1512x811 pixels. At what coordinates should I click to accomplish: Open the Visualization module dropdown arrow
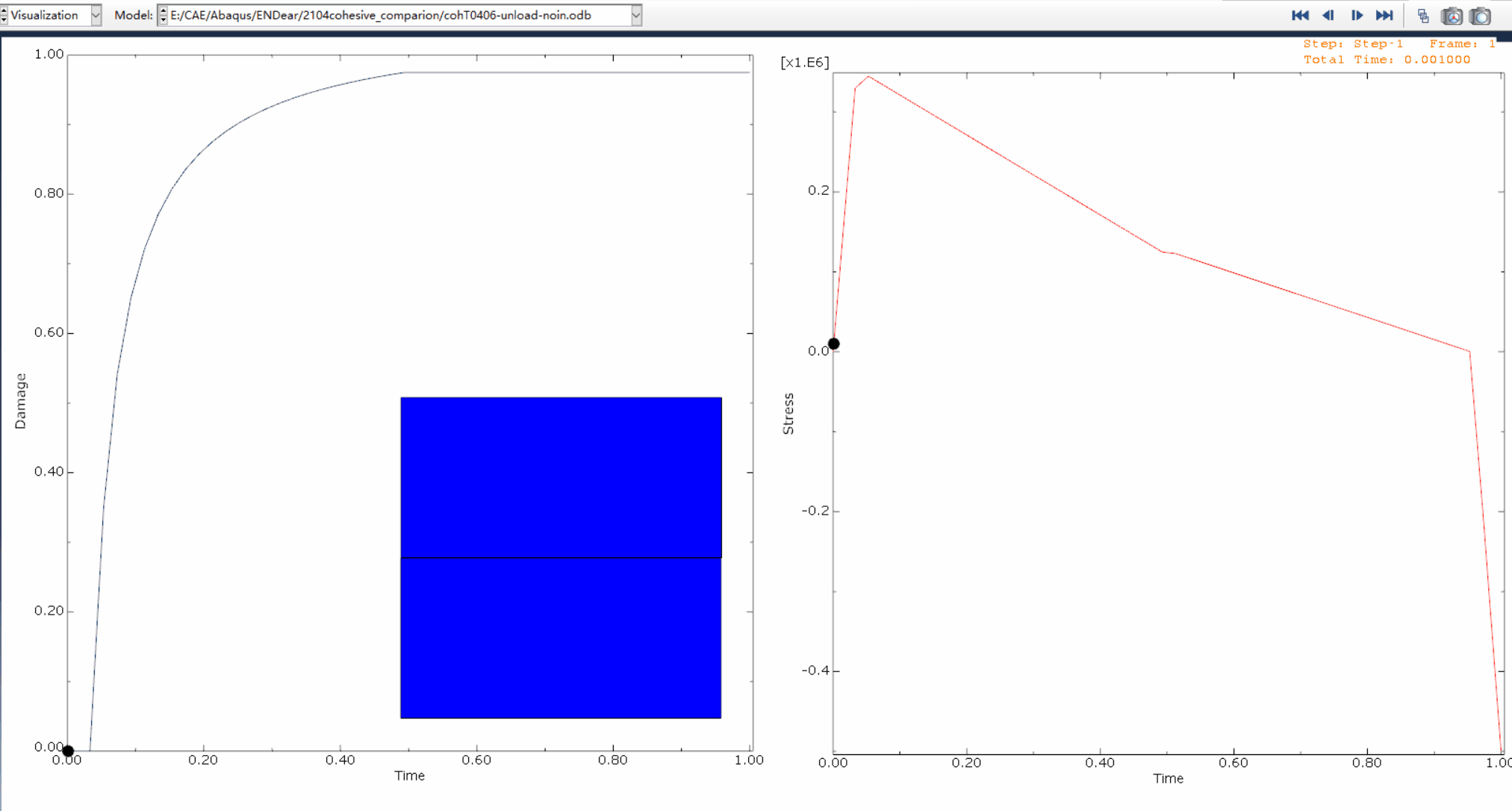tap(96, 15)
